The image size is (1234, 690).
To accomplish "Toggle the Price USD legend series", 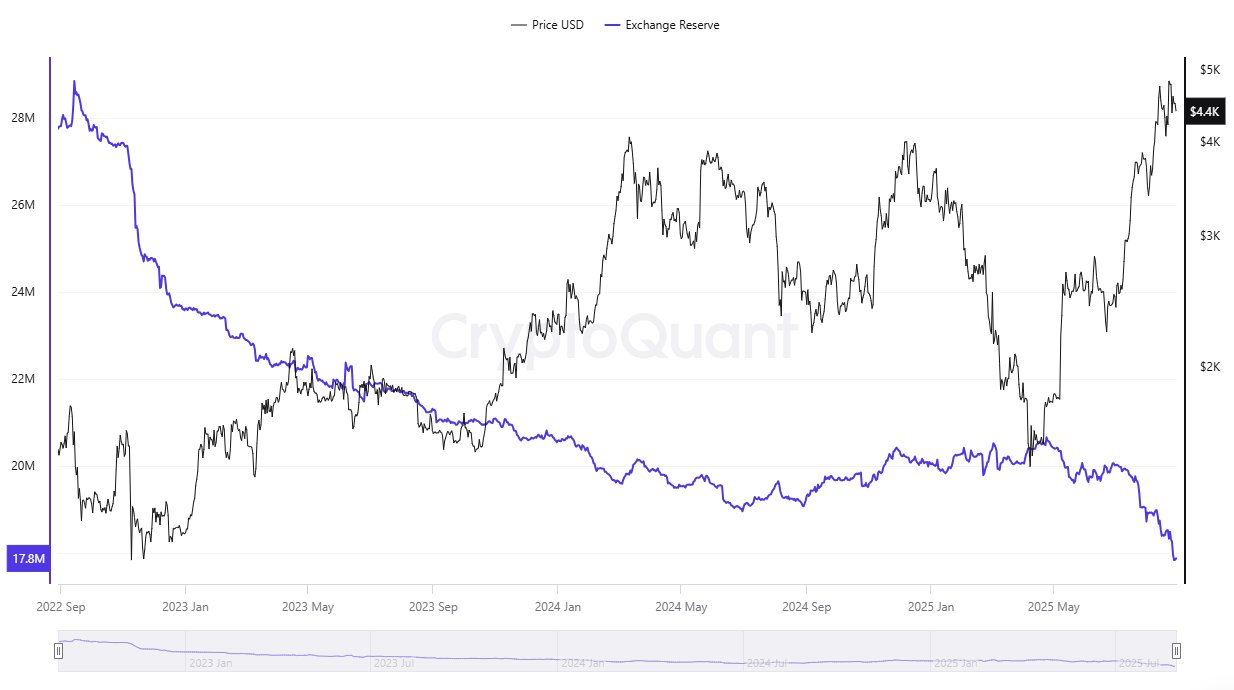I will [x=547, y=25].
